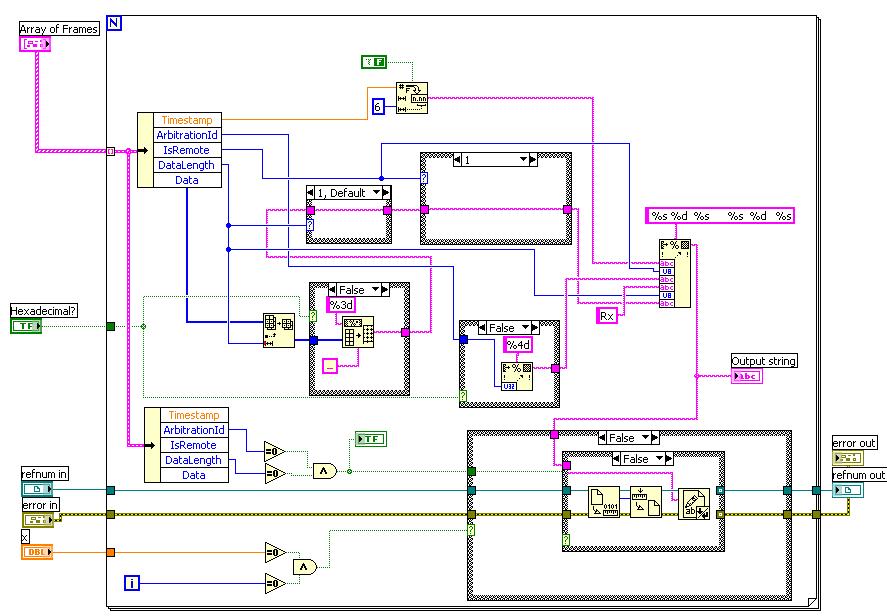Click the Write to Text File node
This screenshot has height=616, width=887.
(x=694, y=504)
